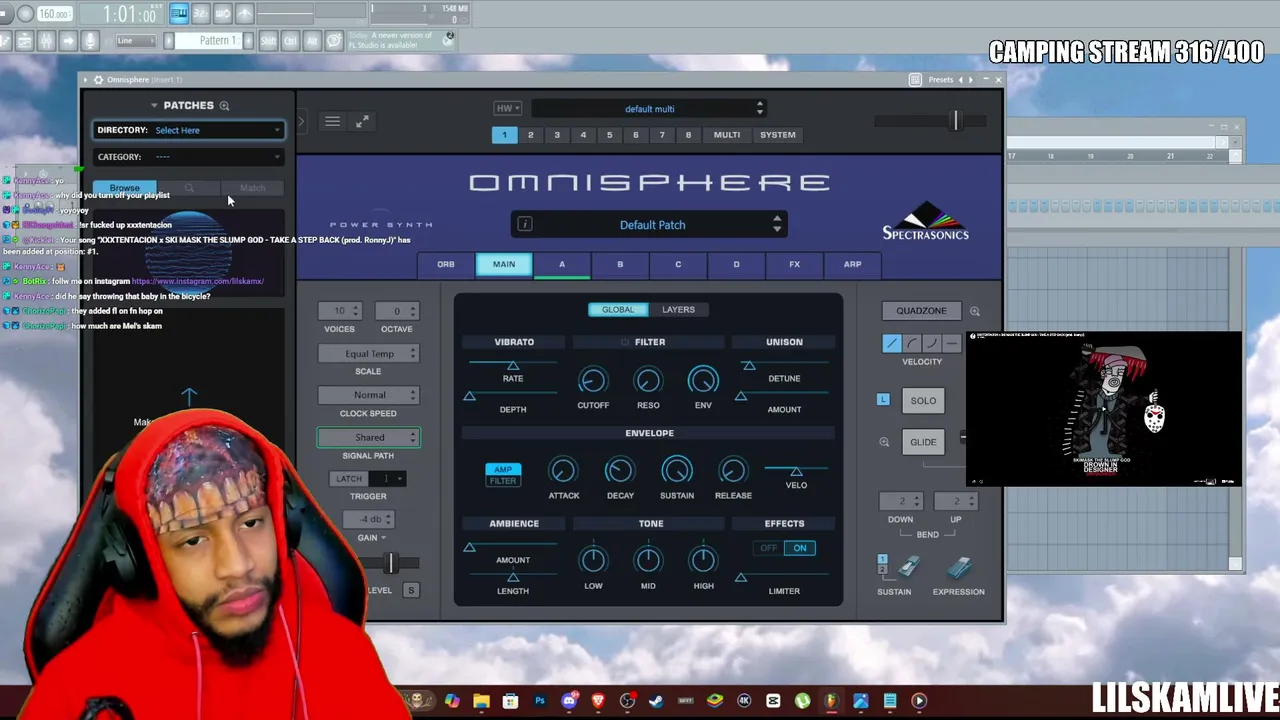
Task: Click the GLIDE button
Action: 923,442
